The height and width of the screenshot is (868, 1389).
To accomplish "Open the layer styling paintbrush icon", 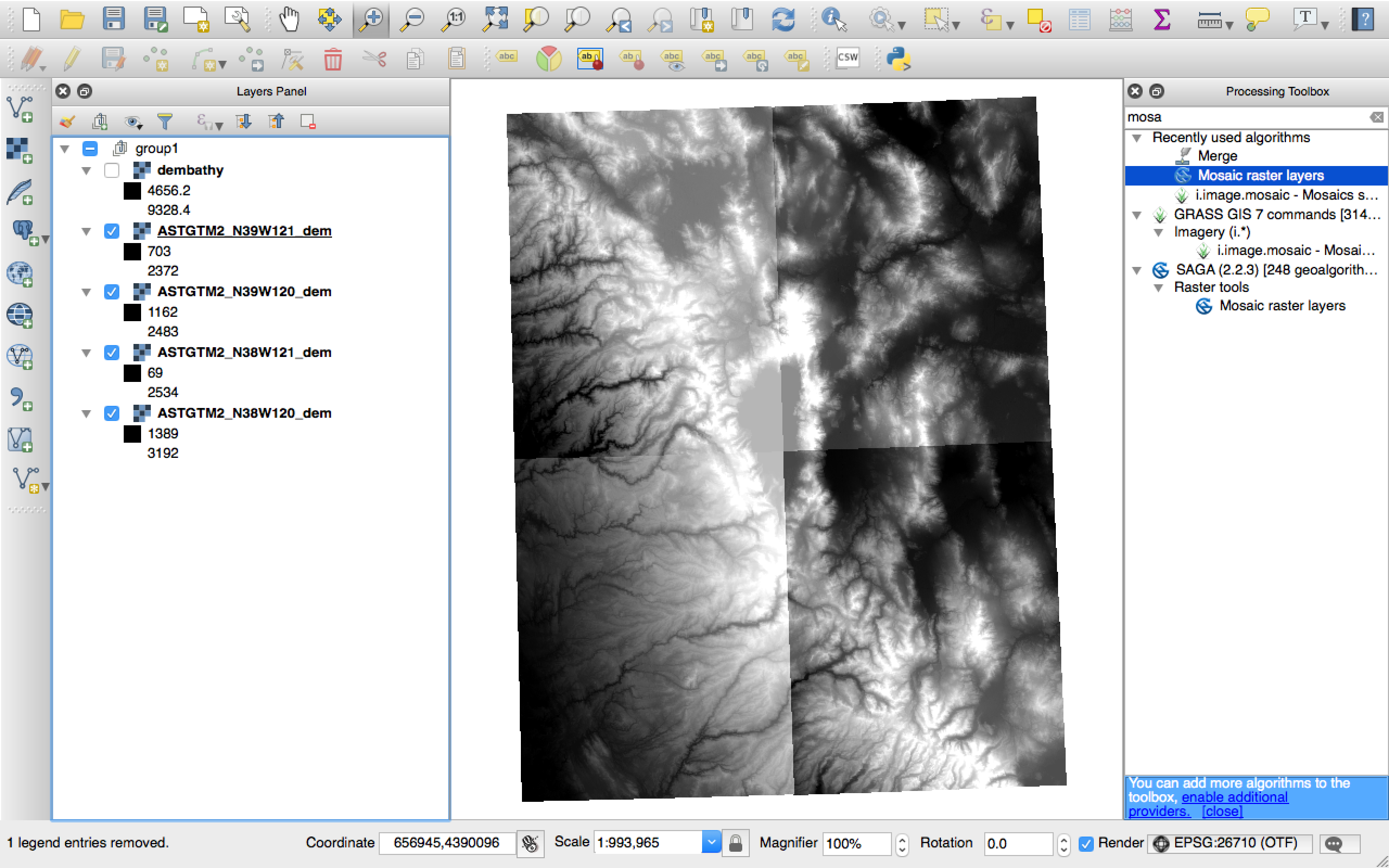I will 67,121.
